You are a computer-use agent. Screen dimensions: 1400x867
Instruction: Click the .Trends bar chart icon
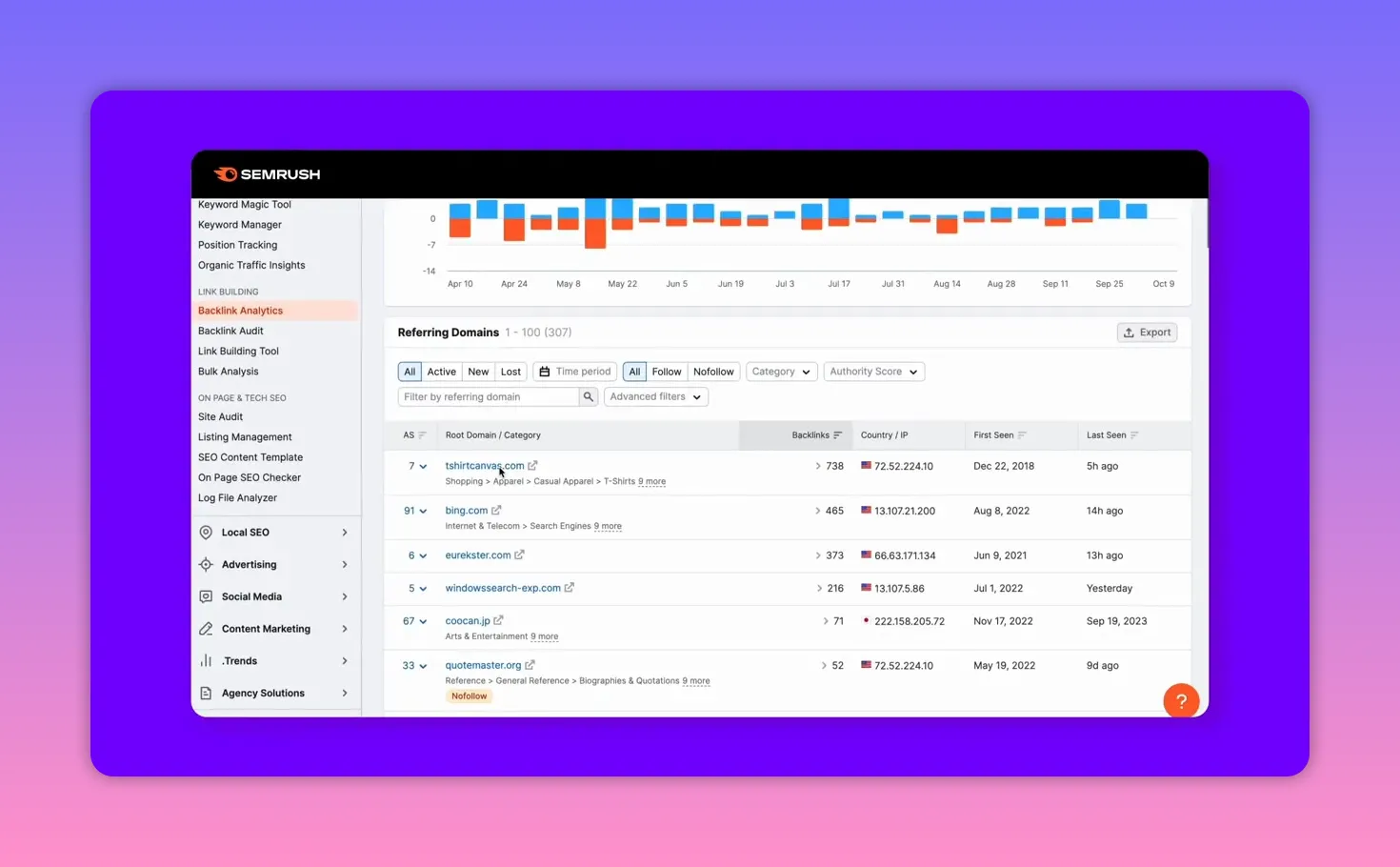click(x=206, y=660)
